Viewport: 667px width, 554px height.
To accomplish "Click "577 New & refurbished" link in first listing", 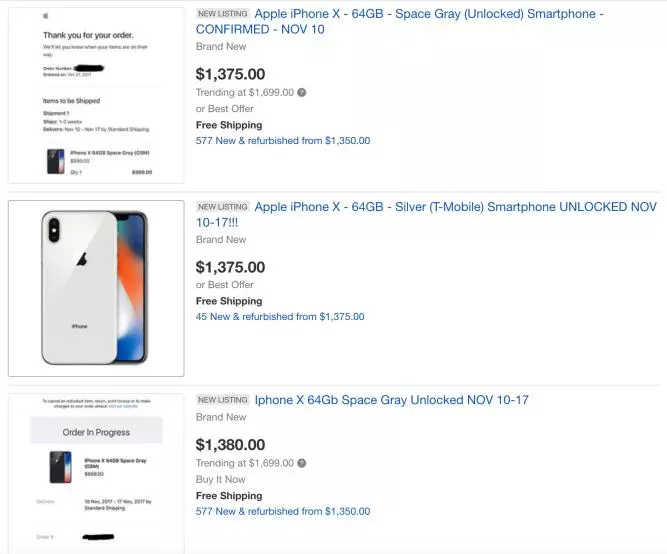I will coord(283,141).
